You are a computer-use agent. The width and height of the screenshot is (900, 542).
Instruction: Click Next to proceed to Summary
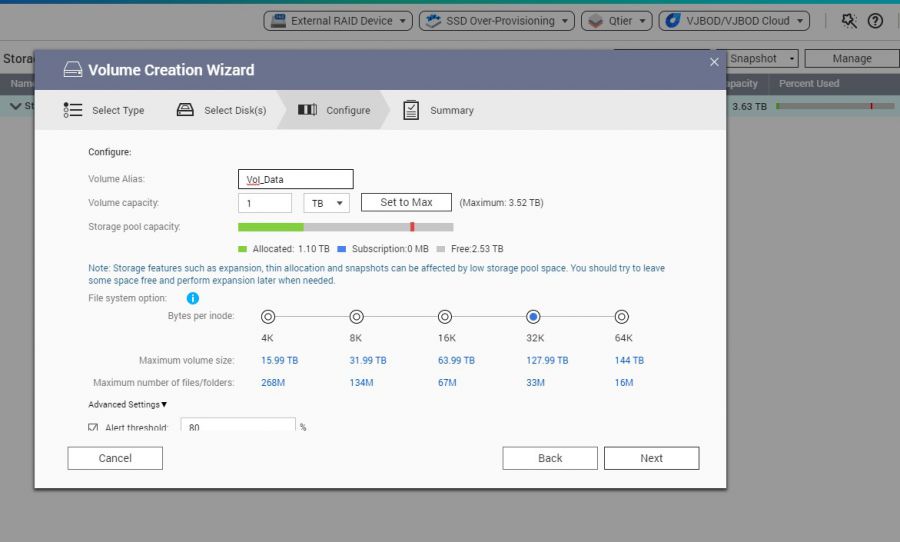(651, 458)
